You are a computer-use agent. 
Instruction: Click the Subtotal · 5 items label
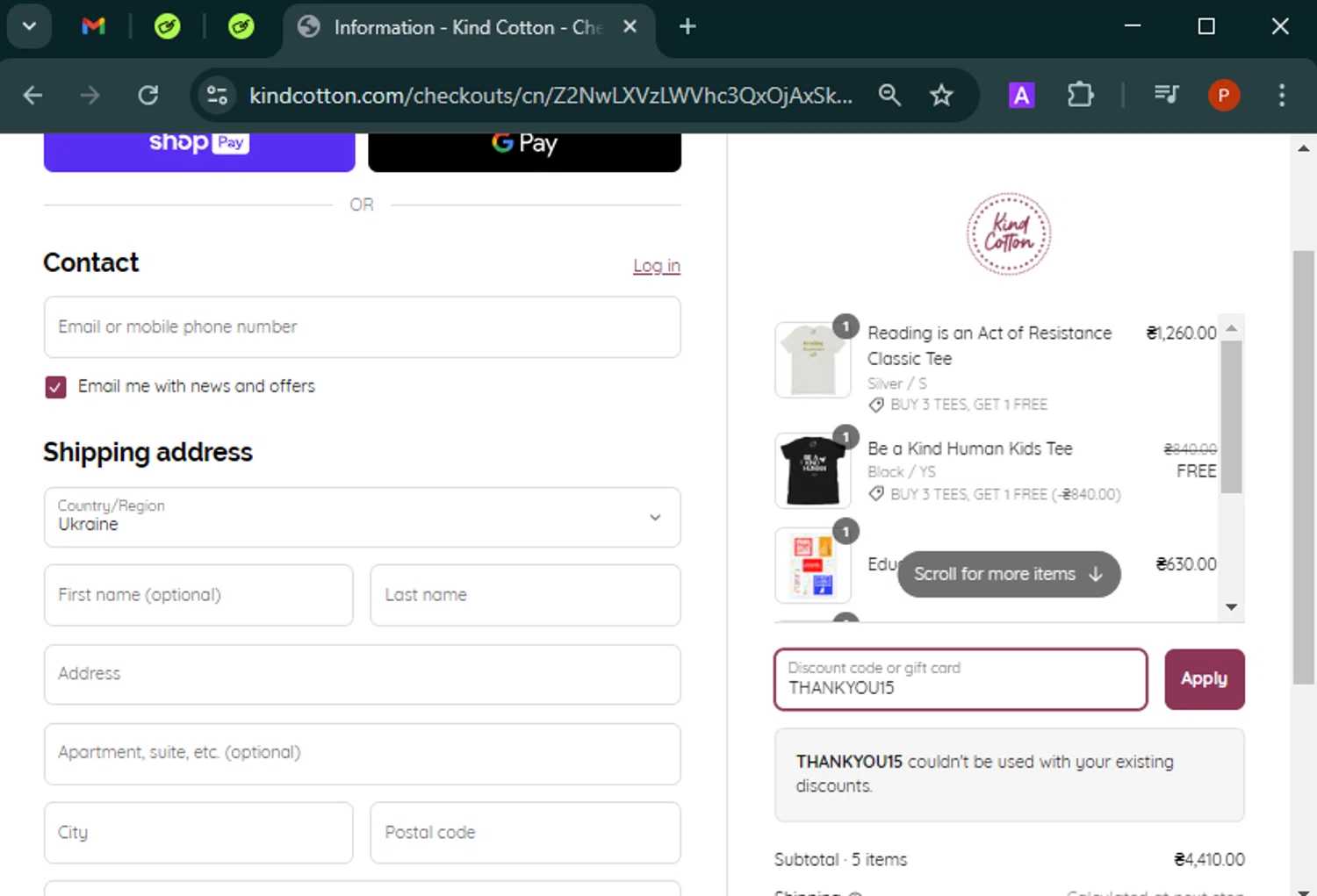[840, 860]
